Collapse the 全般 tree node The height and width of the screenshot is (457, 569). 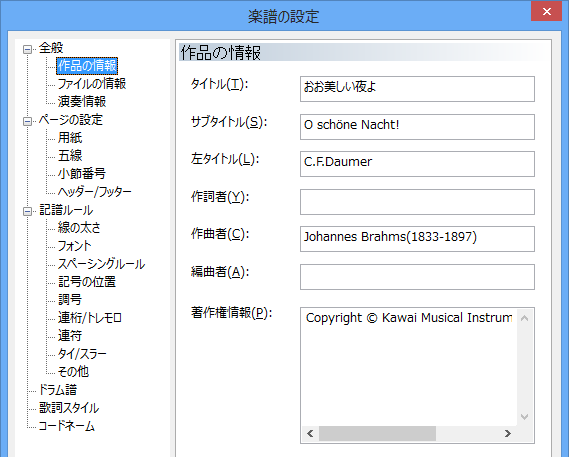pos(27,49)
